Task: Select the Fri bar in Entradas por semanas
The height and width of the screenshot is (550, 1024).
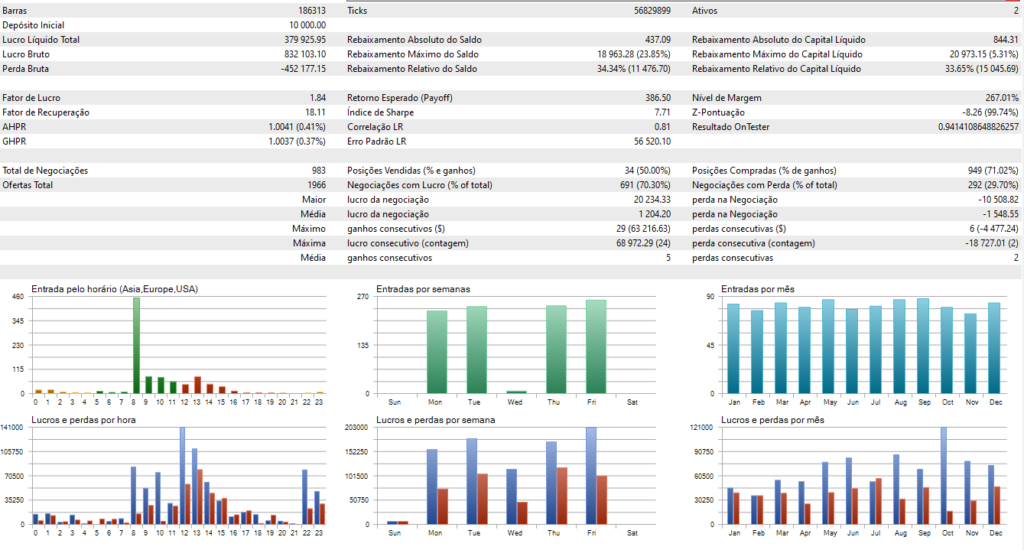Action: click(x=596, y=346)
